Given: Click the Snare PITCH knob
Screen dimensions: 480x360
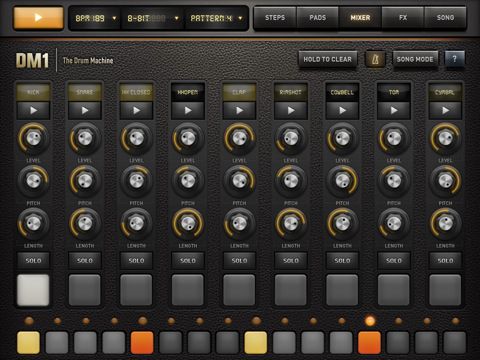Looking at the screenshot, I should 85,181.
